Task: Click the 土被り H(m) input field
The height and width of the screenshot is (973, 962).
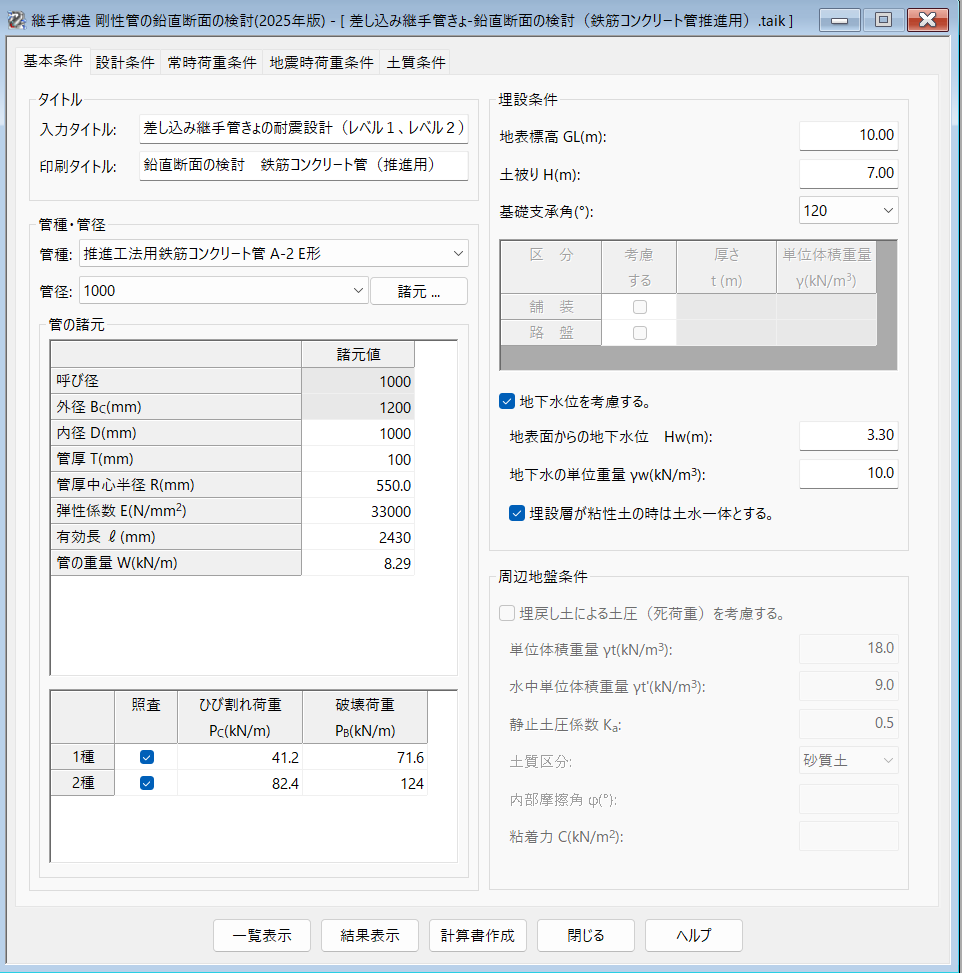Action: point(848,173)
